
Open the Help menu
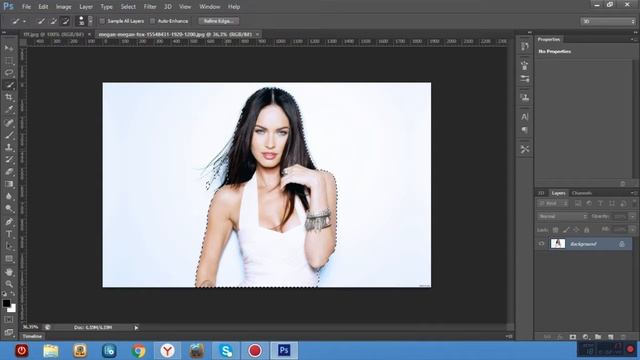234,7
